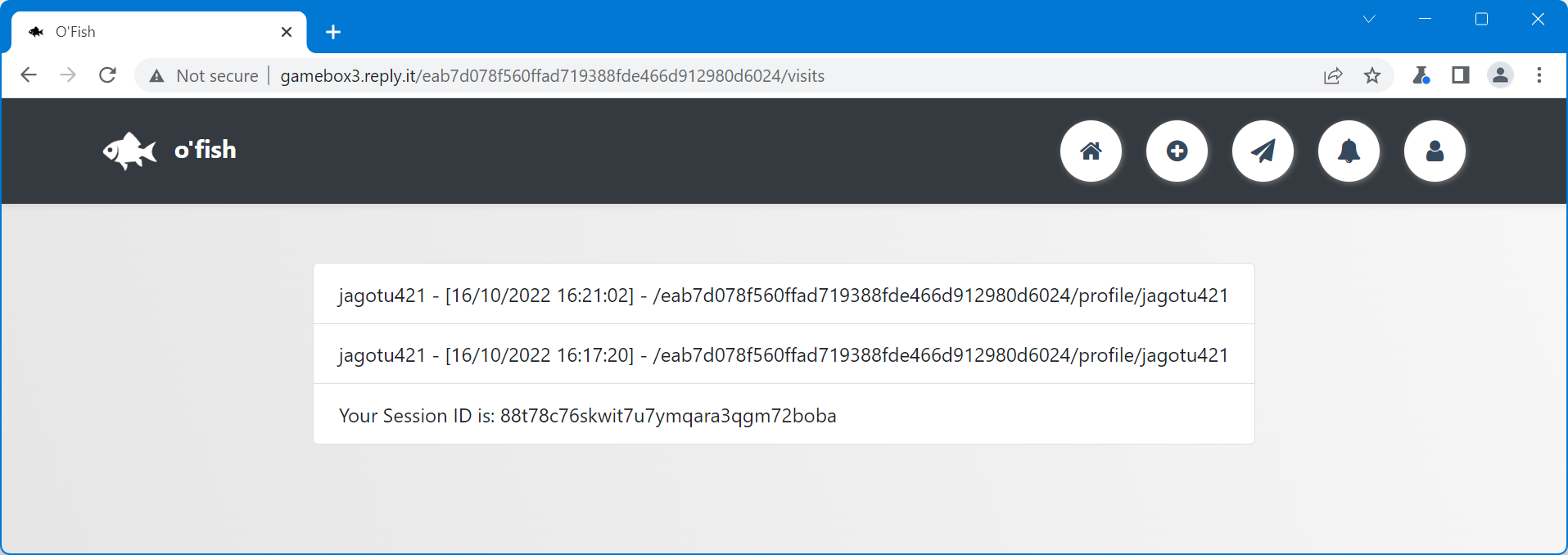
Task: Share this page via the share icon
Action: point(1333,75)
